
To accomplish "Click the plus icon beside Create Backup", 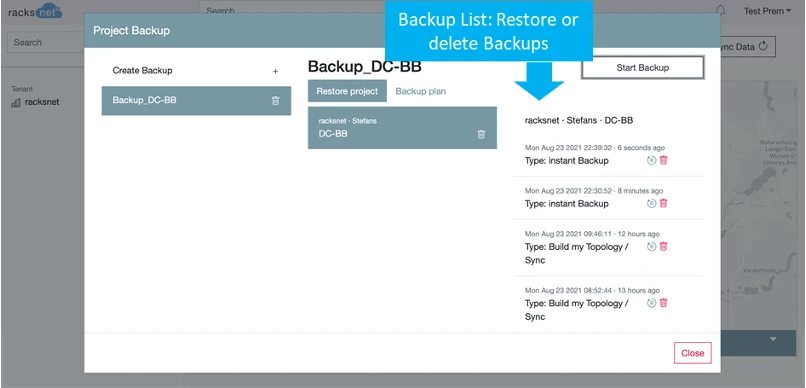I will [276, 71].
